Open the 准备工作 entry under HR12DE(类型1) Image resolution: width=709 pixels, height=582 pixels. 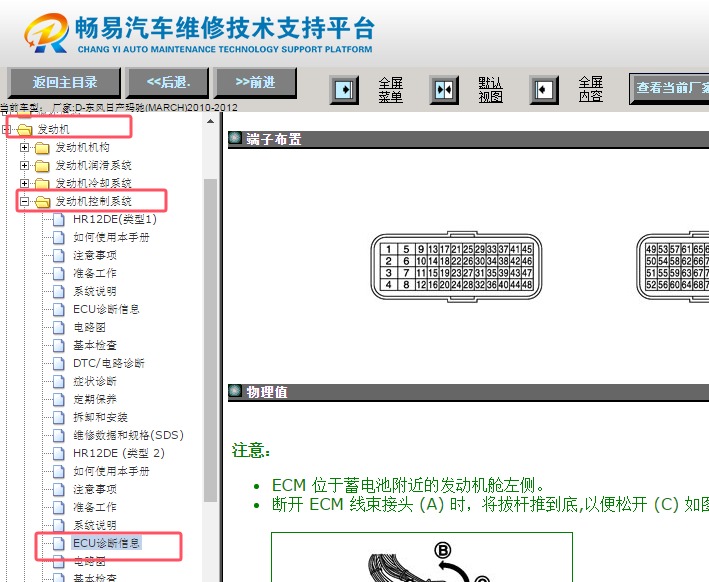point(95,273)
